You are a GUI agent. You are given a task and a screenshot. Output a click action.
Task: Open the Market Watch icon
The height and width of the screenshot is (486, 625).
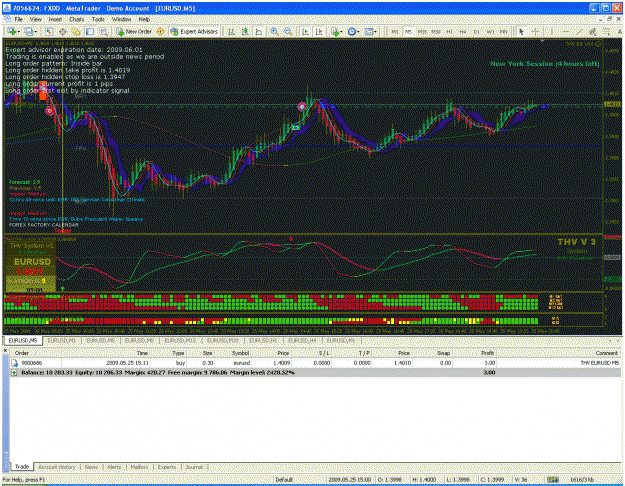pos(49,31)
